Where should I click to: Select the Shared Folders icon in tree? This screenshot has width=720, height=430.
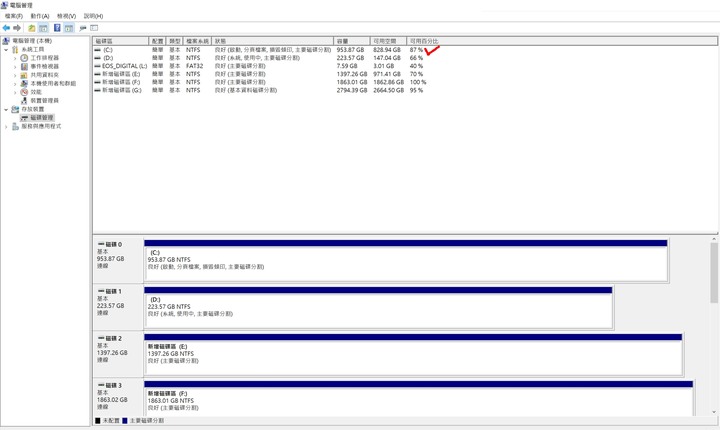[24, 75]
